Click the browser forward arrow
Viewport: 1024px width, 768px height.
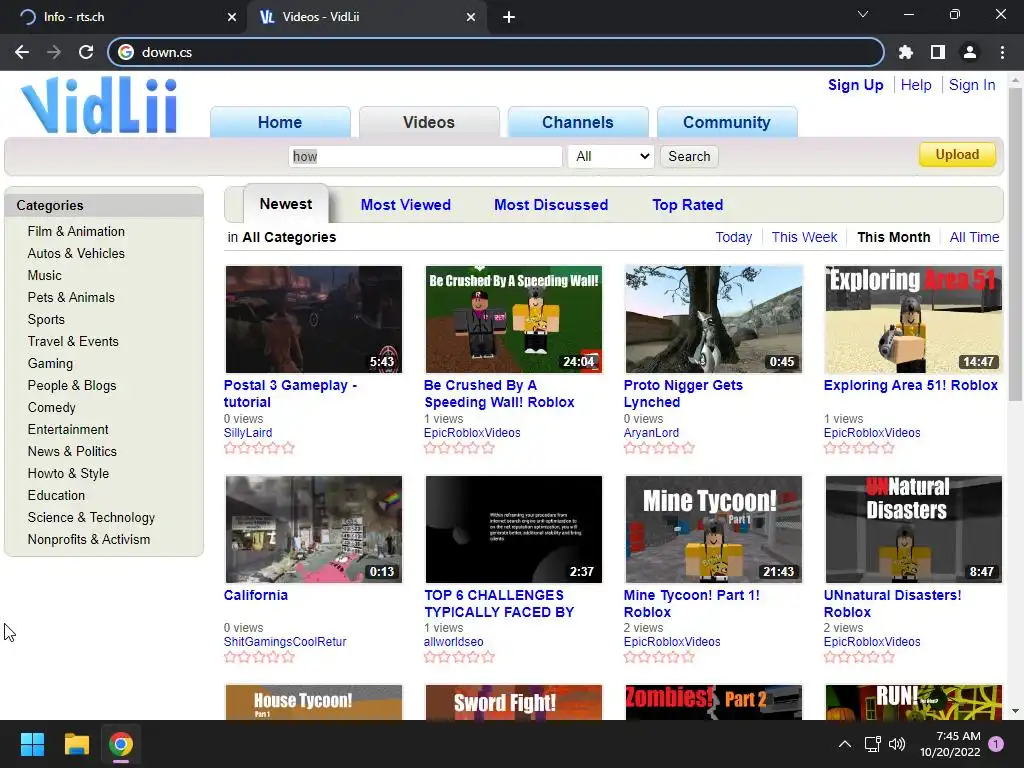click(54, 52)
